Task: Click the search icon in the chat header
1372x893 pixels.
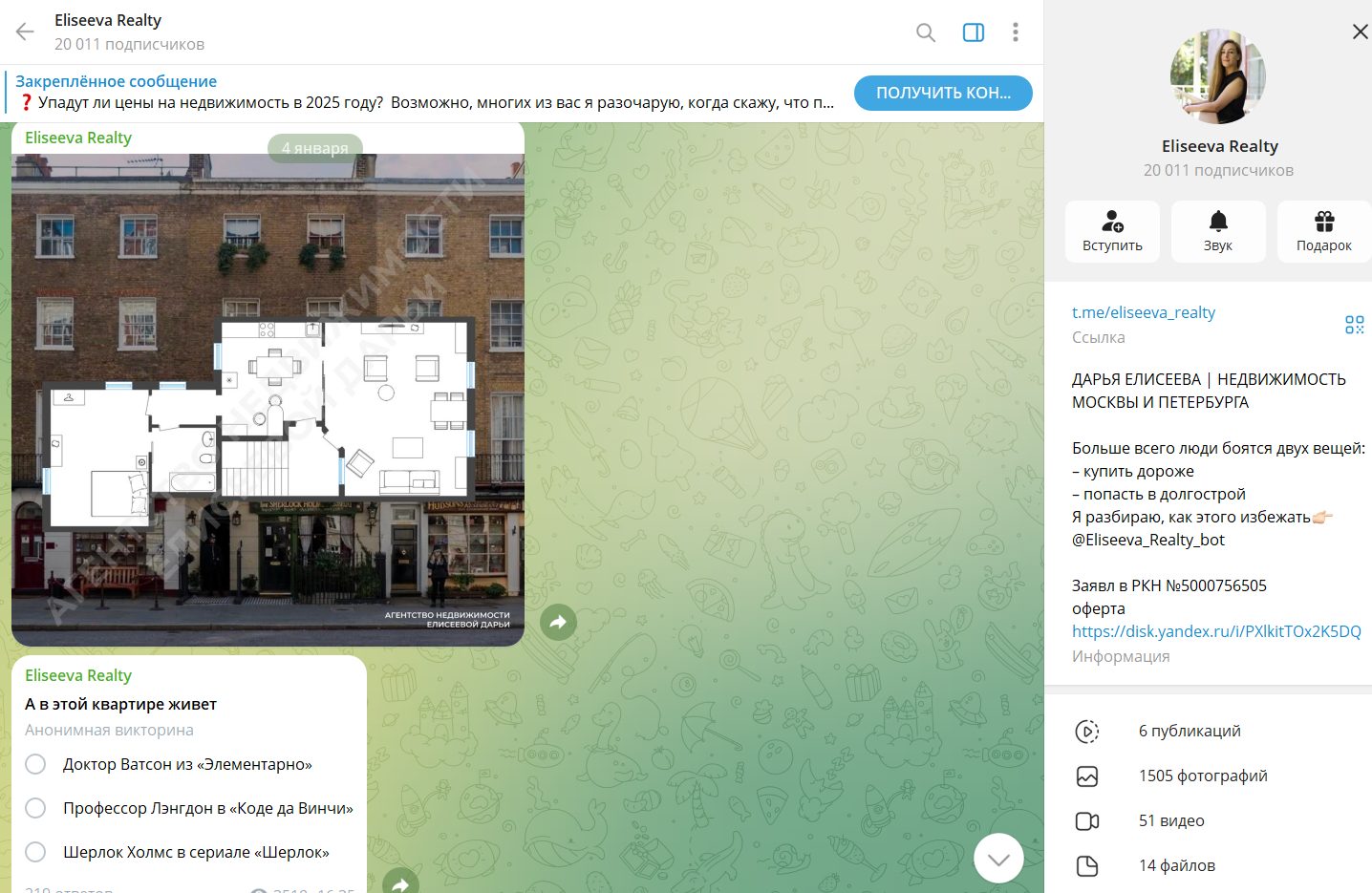Action: point(924,32)
